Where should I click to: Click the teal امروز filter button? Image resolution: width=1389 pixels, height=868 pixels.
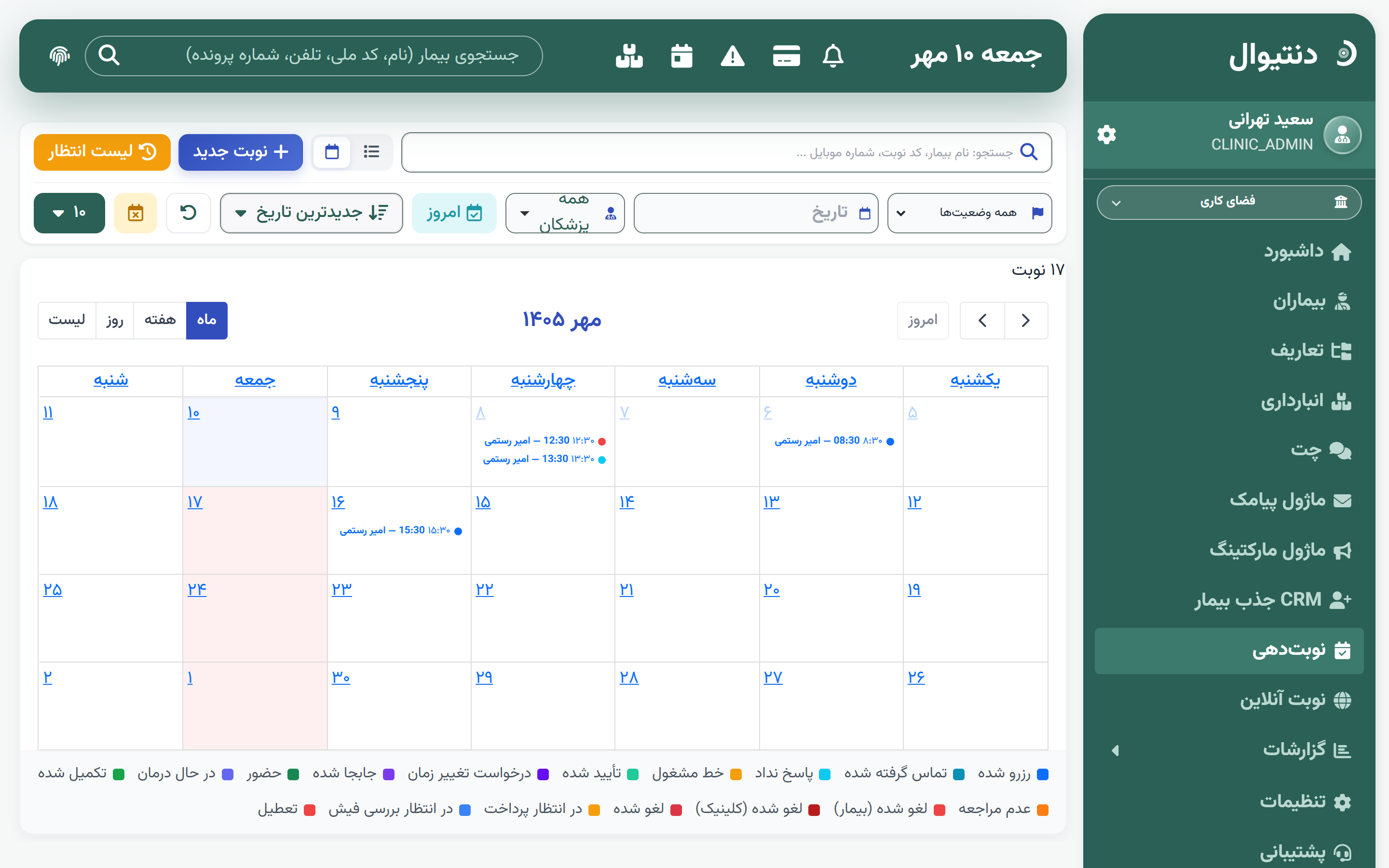point(454,213)
